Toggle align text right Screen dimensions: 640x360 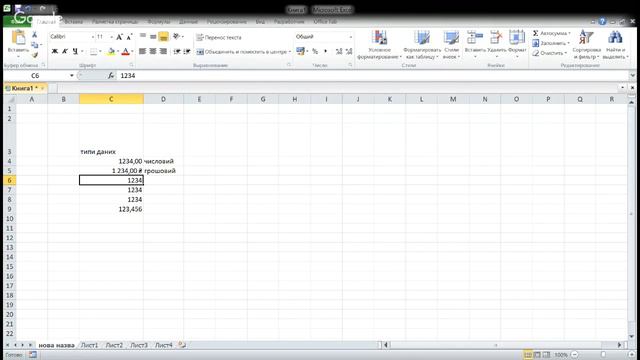tap(163, 51)
